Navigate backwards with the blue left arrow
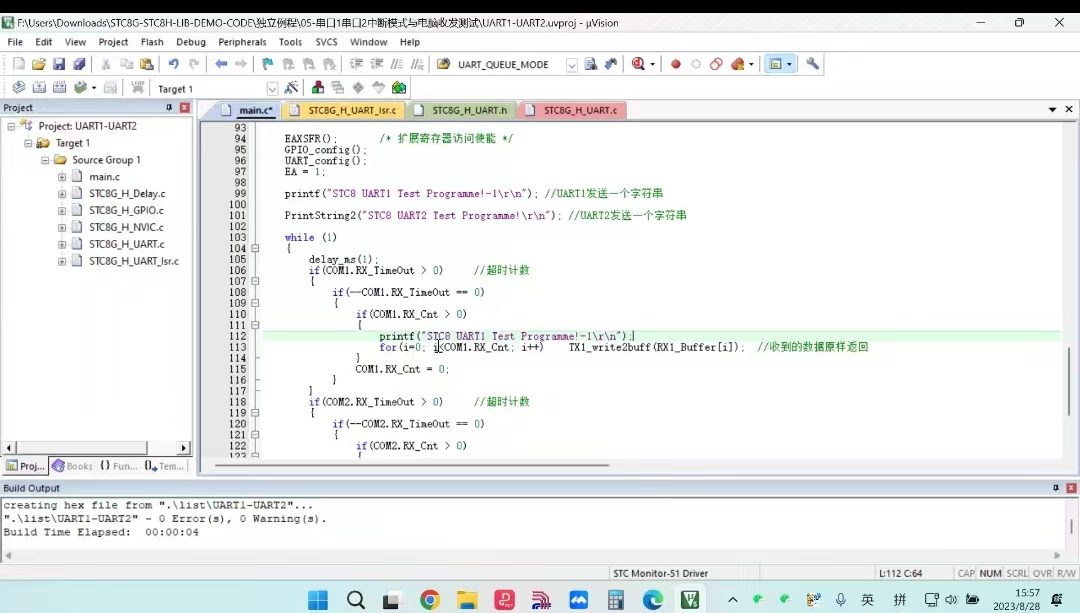1080x613 pixels. [x=221, y=64]
